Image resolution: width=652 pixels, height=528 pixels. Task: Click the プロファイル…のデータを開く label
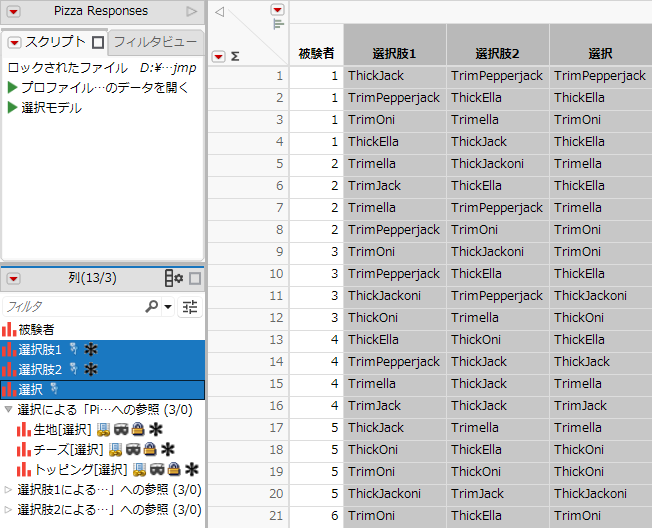coord(105,88)
